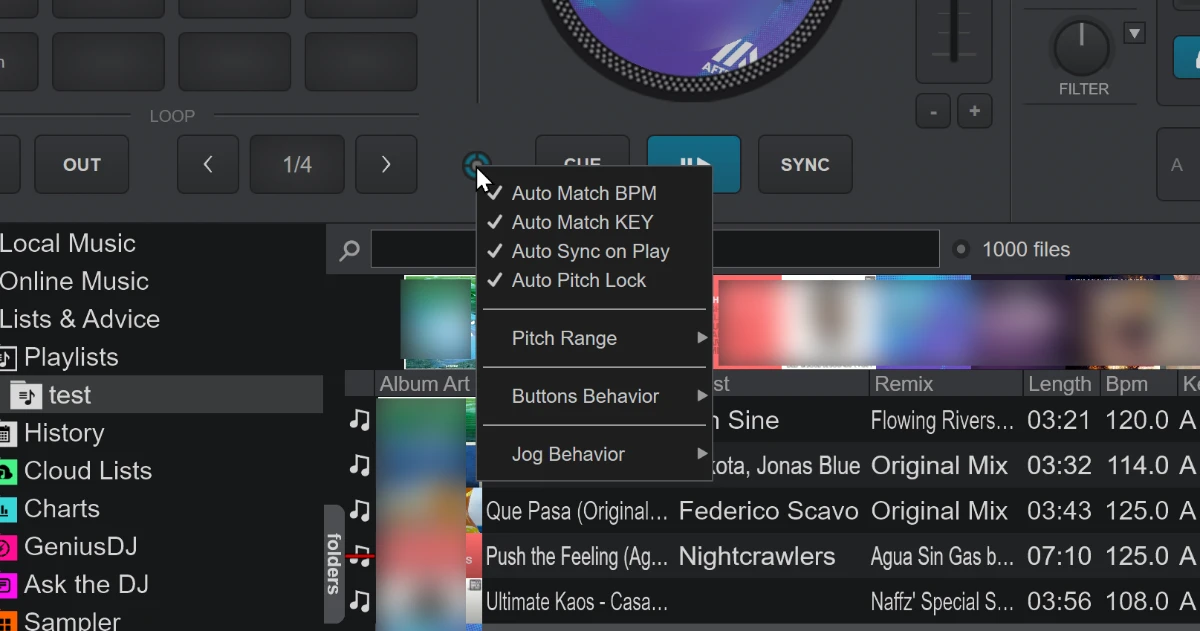Toggle Auto Sync on Play
The image size is (1200, 631).
[589, 251]
